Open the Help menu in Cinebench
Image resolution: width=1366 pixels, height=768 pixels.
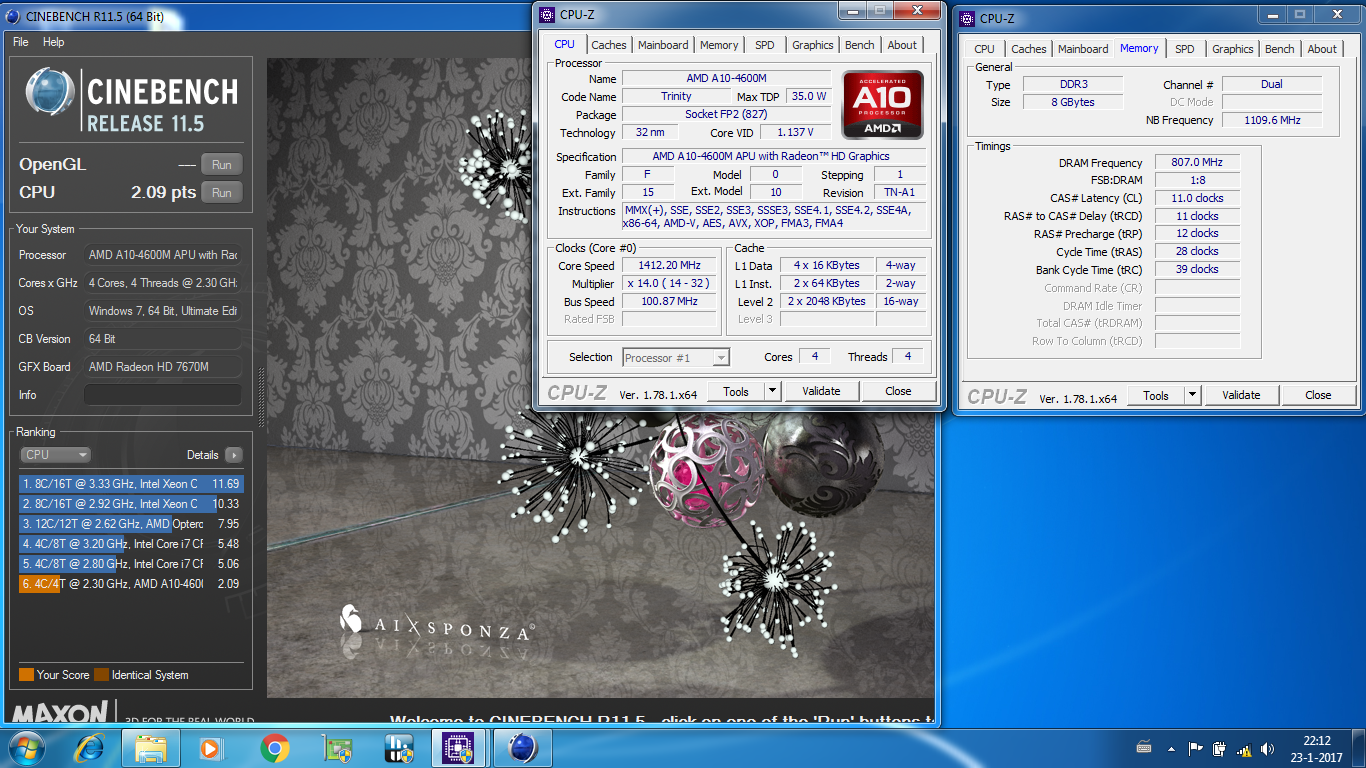tap(54, 42)
